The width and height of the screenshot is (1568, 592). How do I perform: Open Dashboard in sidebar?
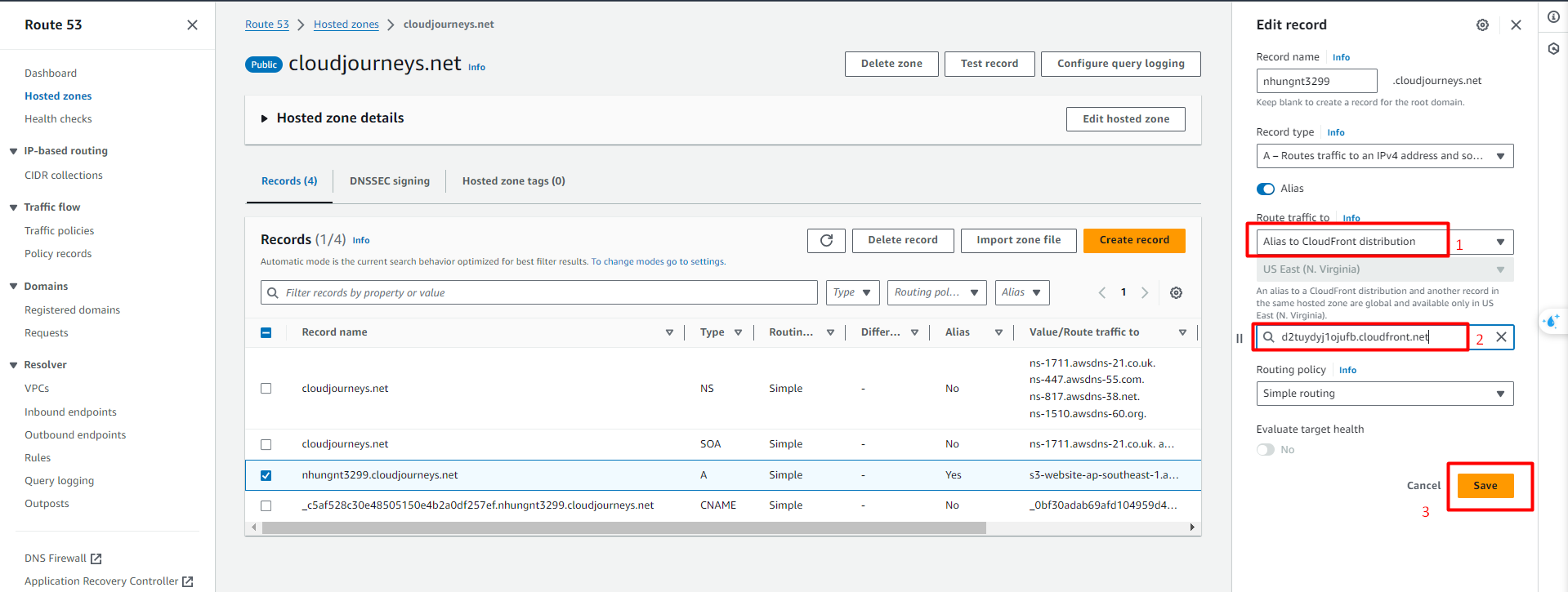click(51, 73)
